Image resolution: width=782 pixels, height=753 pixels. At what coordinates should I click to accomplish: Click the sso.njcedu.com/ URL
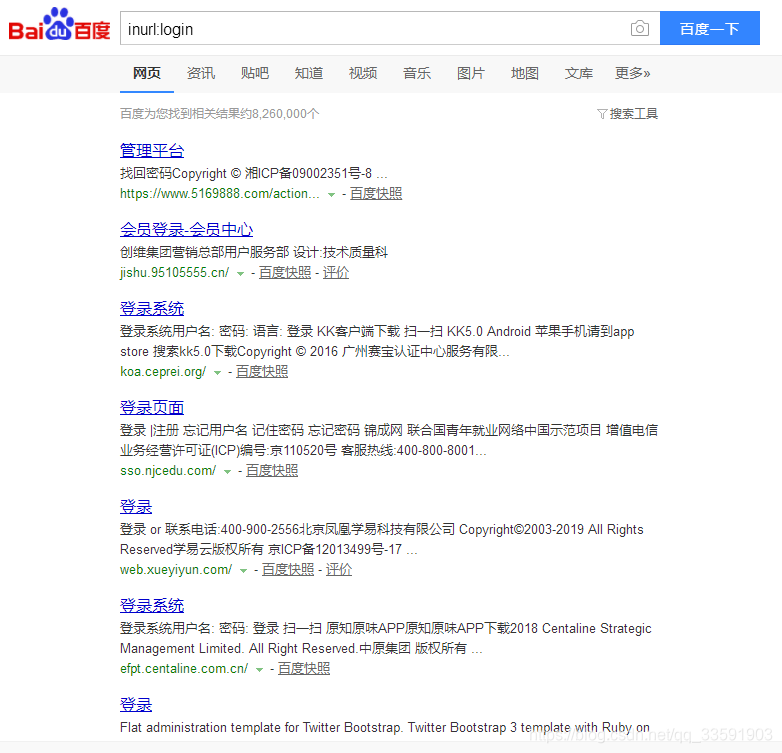click(168, 471)
